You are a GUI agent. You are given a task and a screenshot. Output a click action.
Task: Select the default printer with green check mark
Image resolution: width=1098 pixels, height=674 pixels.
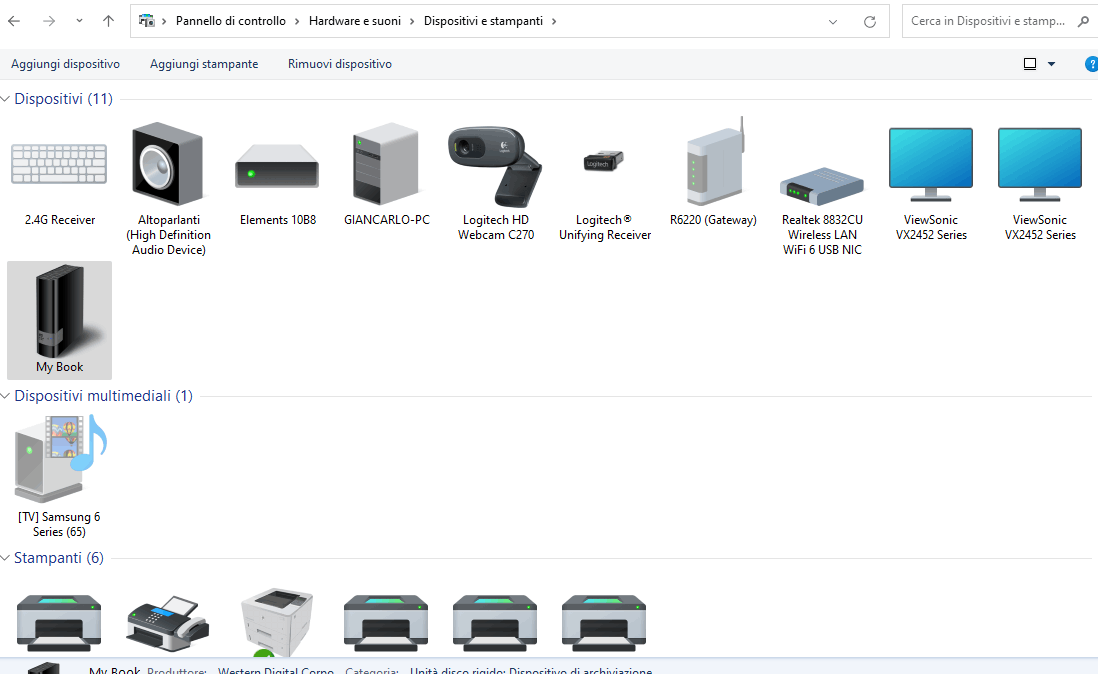[277, 622]
